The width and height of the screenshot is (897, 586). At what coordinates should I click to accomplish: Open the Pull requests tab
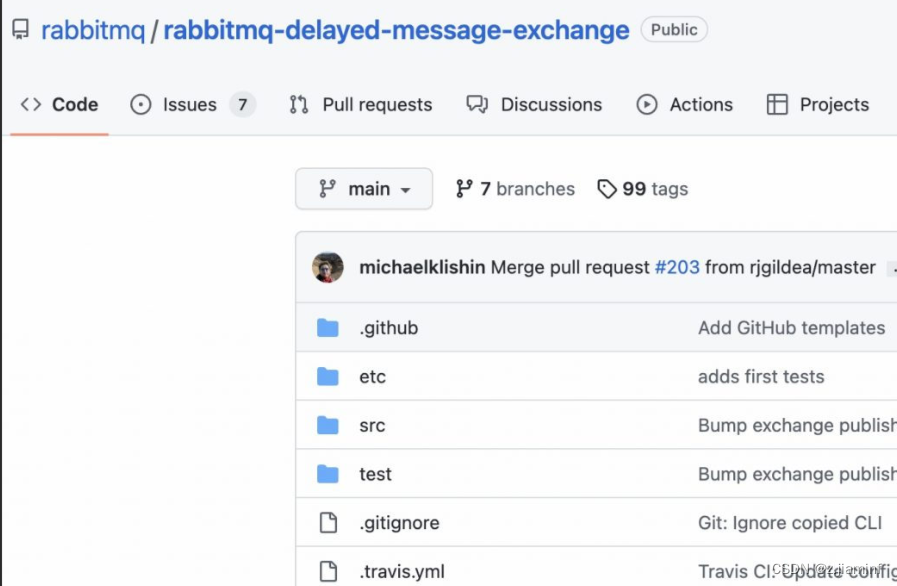[361, 105]
